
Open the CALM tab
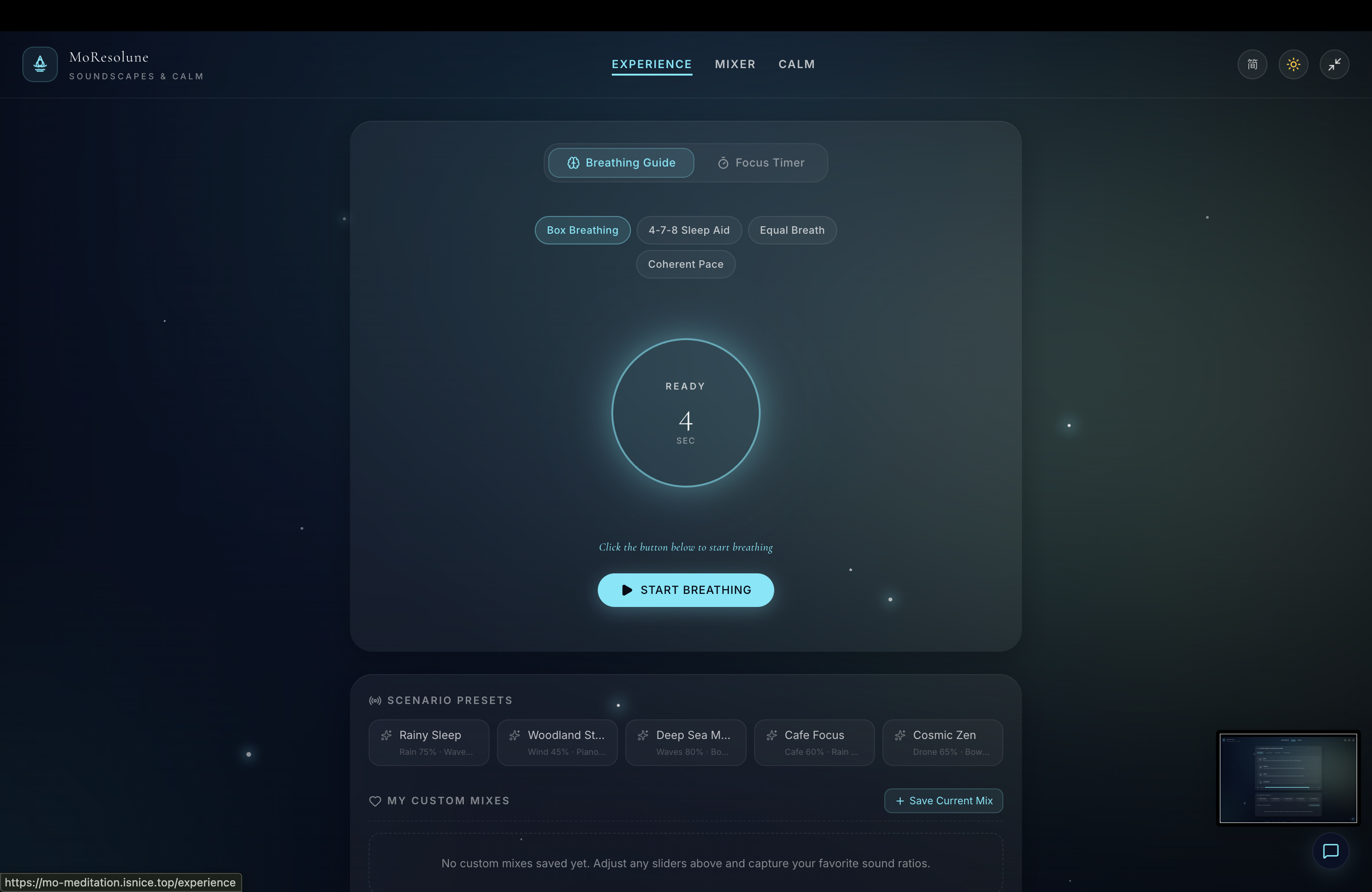pyautogui.click(x=796, y=64)
